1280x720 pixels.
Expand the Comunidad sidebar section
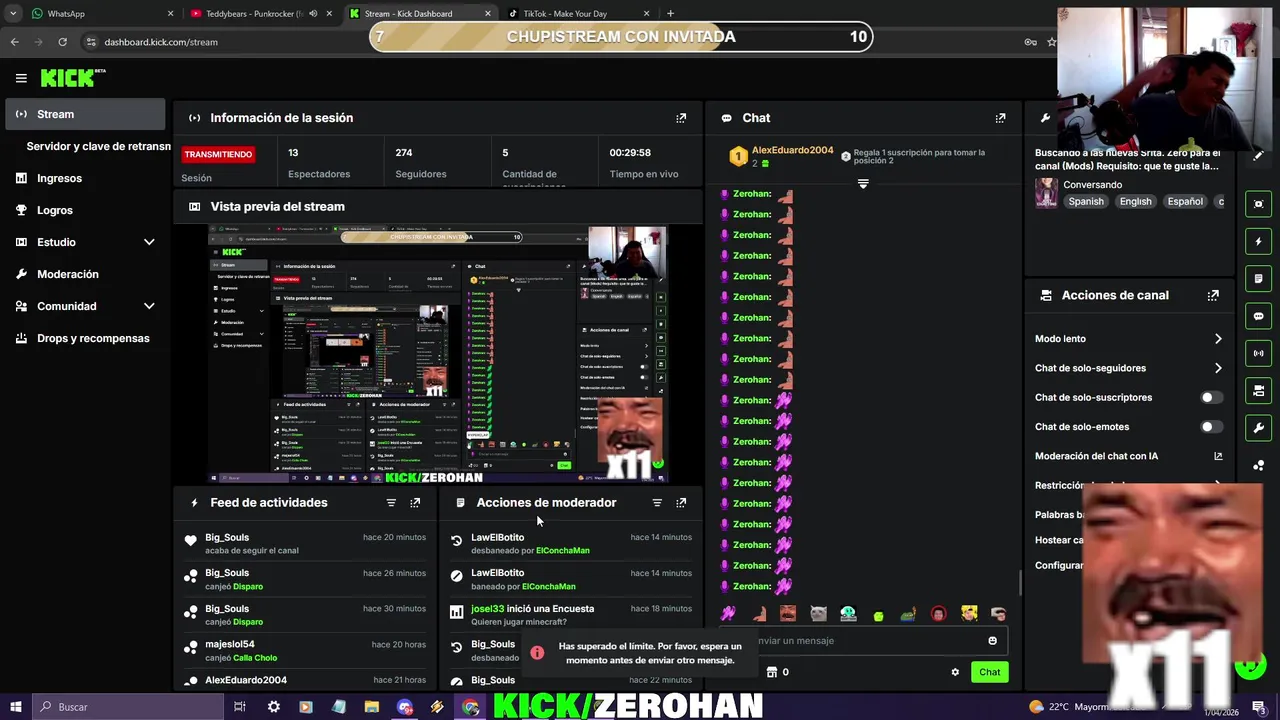pyautogui.click(x=149, y=306)
